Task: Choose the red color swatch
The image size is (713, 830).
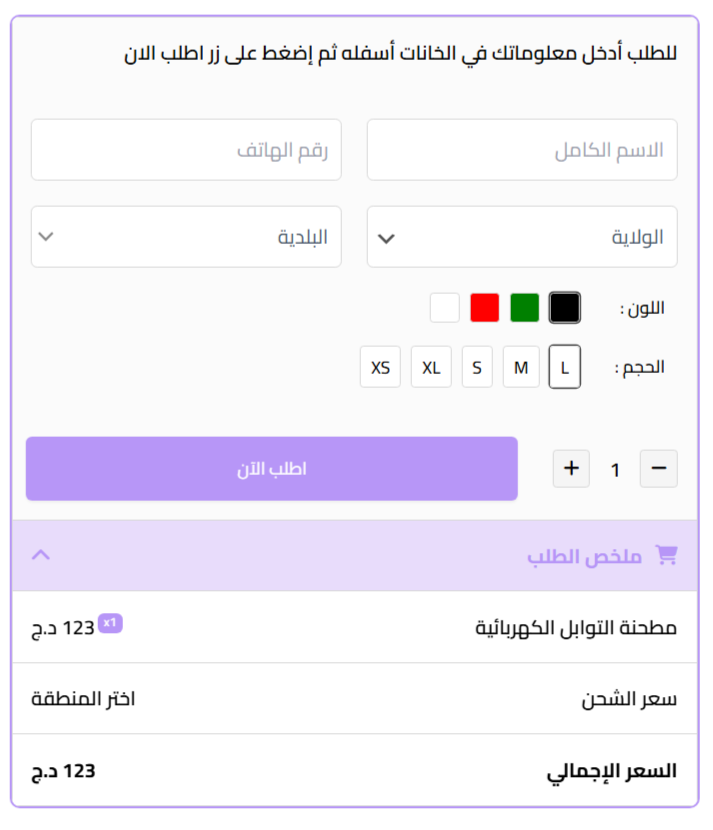Action: tap(485, 308)
